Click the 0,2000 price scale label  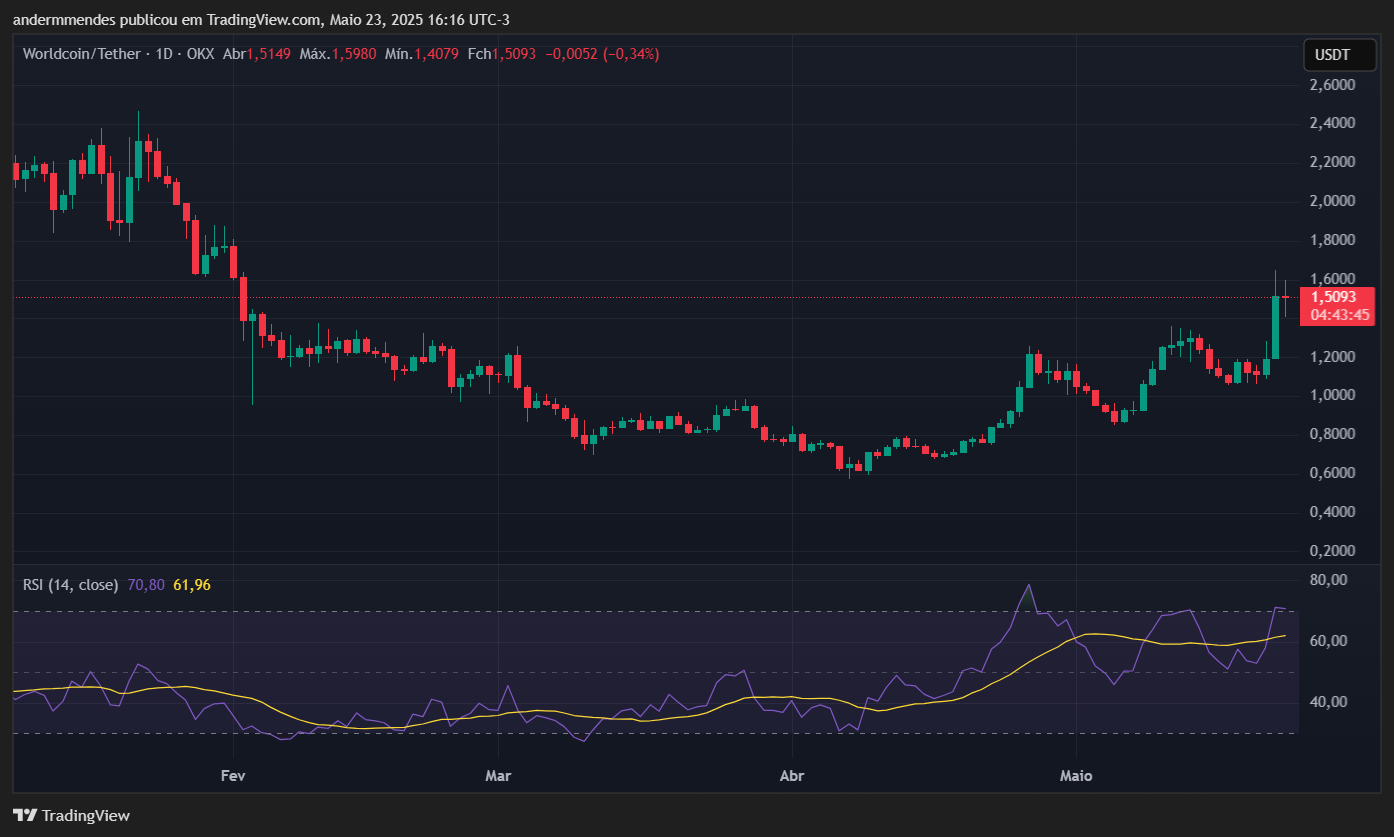(x=1332, y=550)
